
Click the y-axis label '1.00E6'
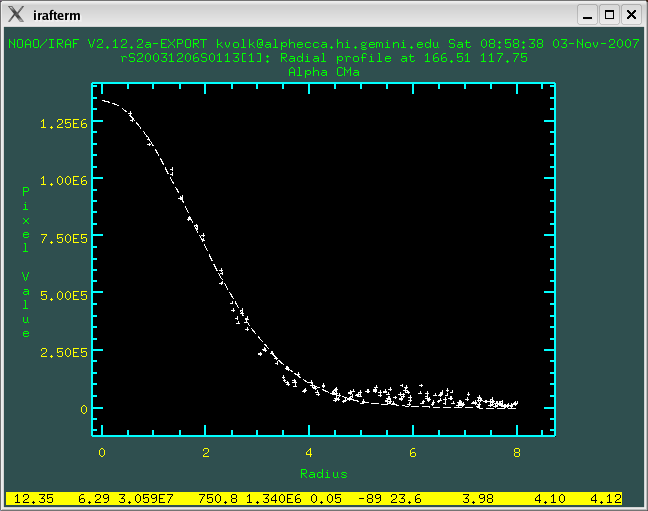[x=64, y=181]
